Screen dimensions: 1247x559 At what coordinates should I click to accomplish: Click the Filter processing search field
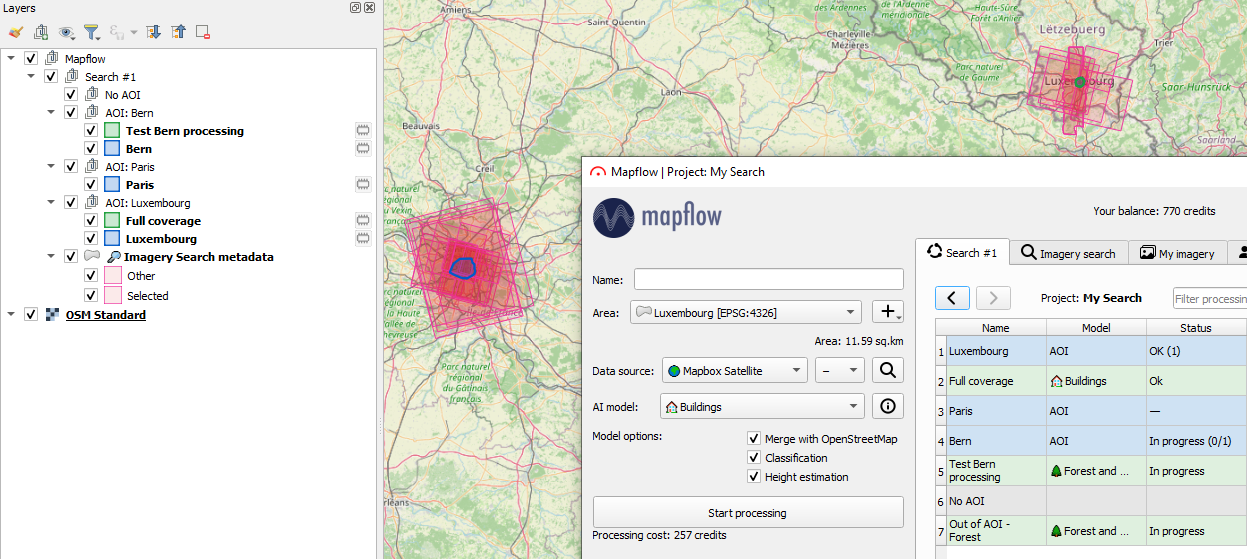(x=1210, y=298)
